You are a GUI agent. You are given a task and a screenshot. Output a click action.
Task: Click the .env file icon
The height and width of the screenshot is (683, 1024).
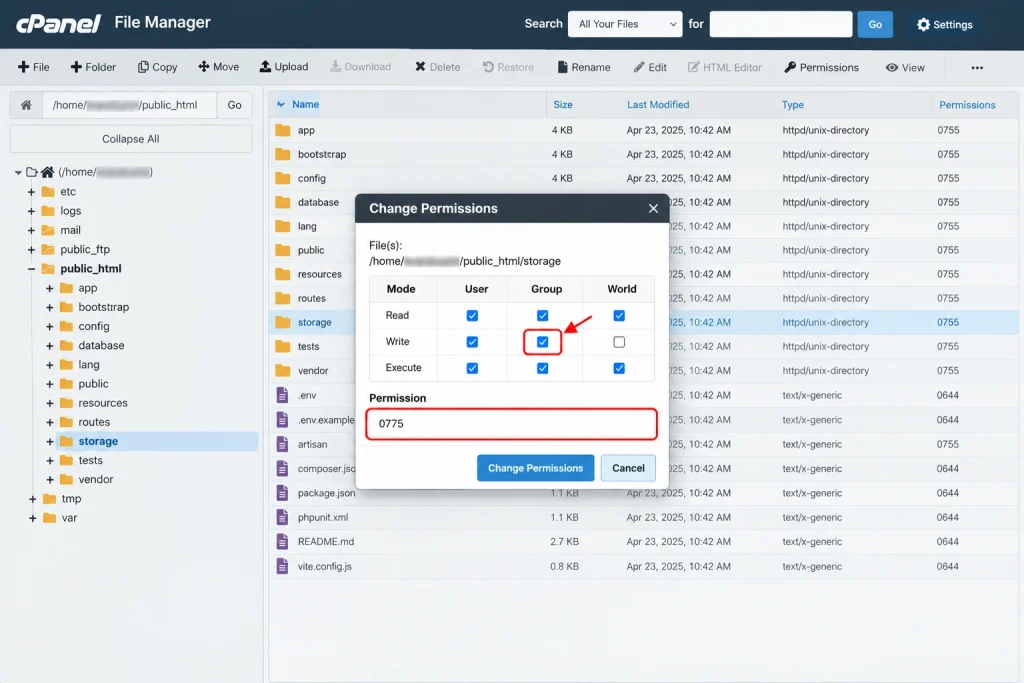(x=282, y=395)
